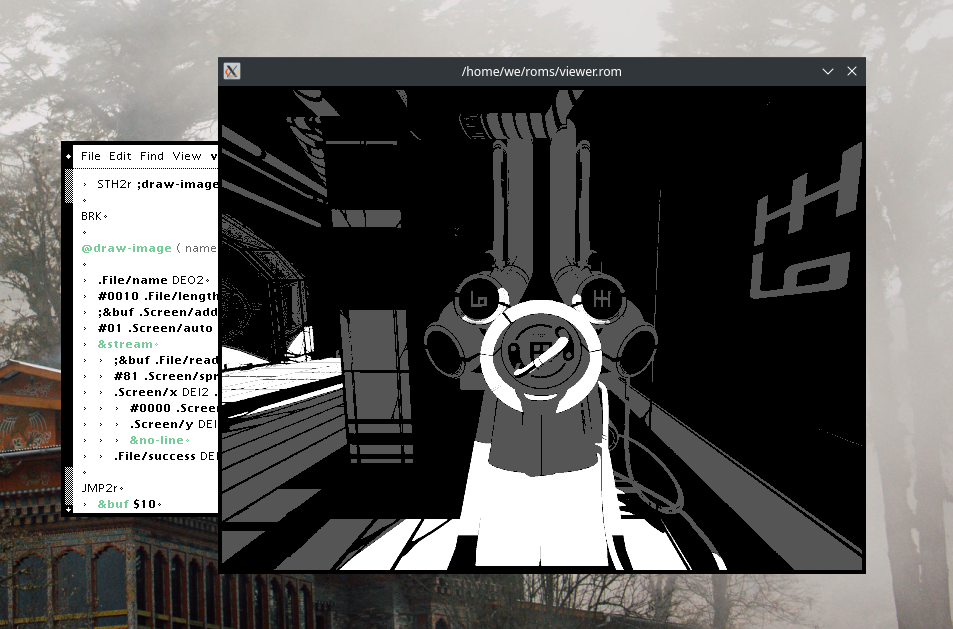Click the @draw-image label in the code
The width and height of the screenshot is (953, 629).
(x=126, y=248)
